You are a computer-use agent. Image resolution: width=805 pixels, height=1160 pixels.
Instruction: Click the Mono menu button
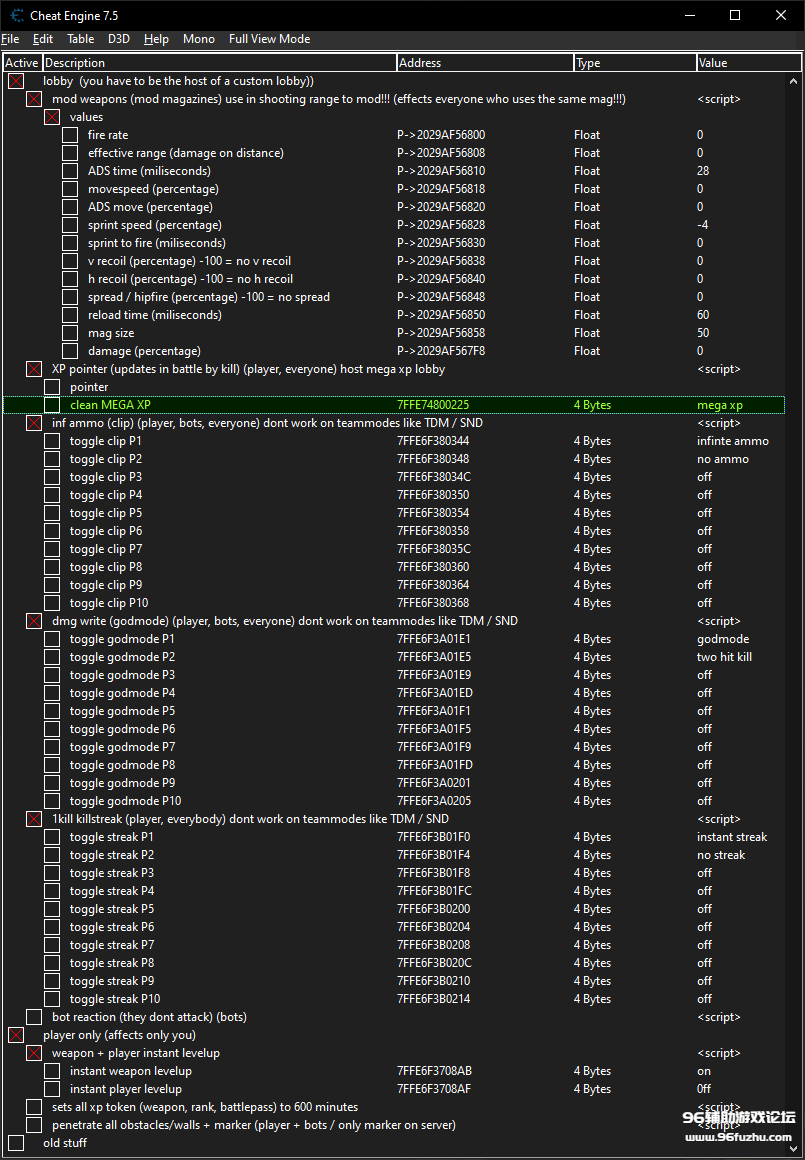(198, 39)
